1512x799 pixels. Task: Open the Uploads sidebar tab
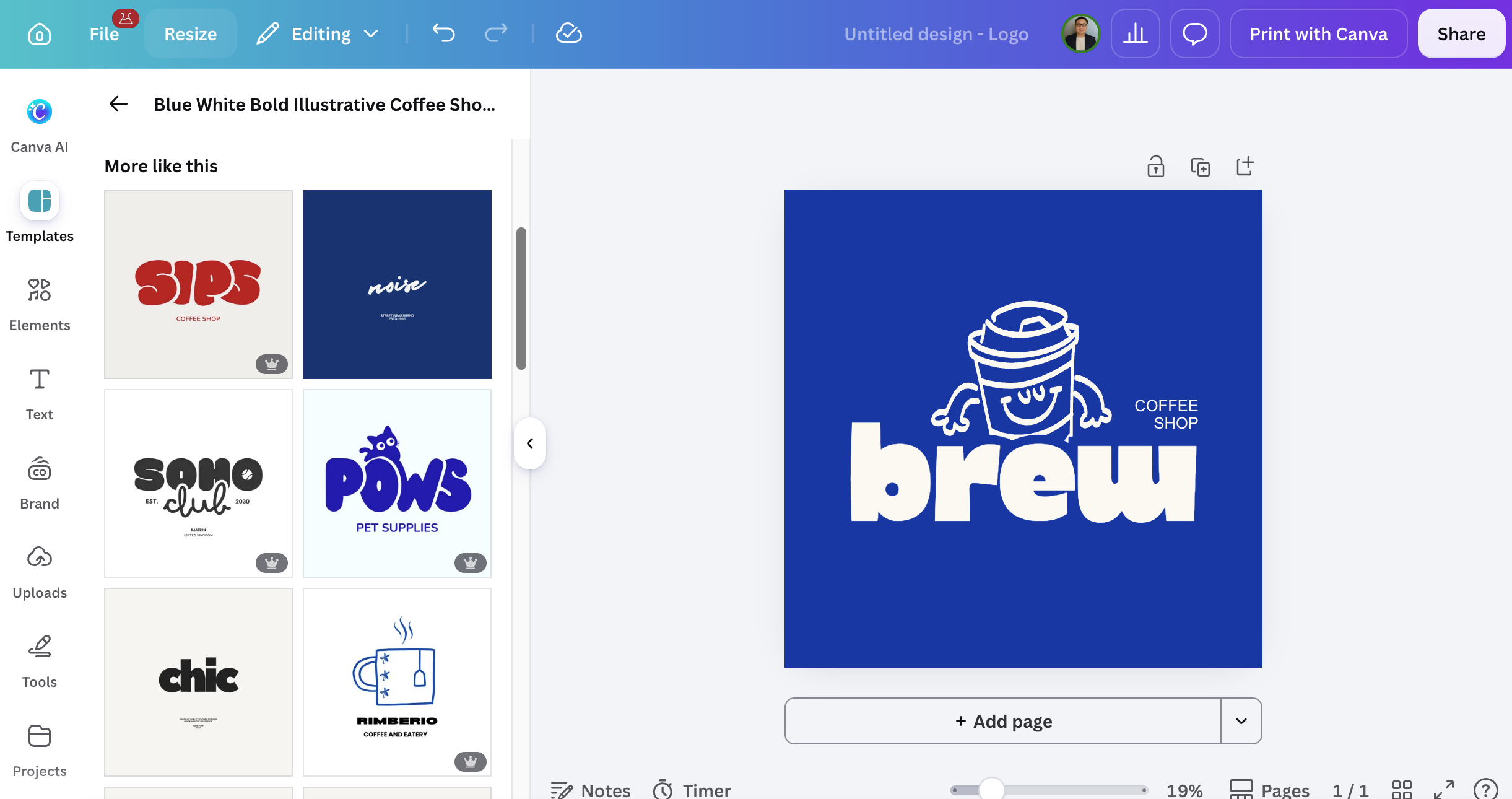point(40,571)
